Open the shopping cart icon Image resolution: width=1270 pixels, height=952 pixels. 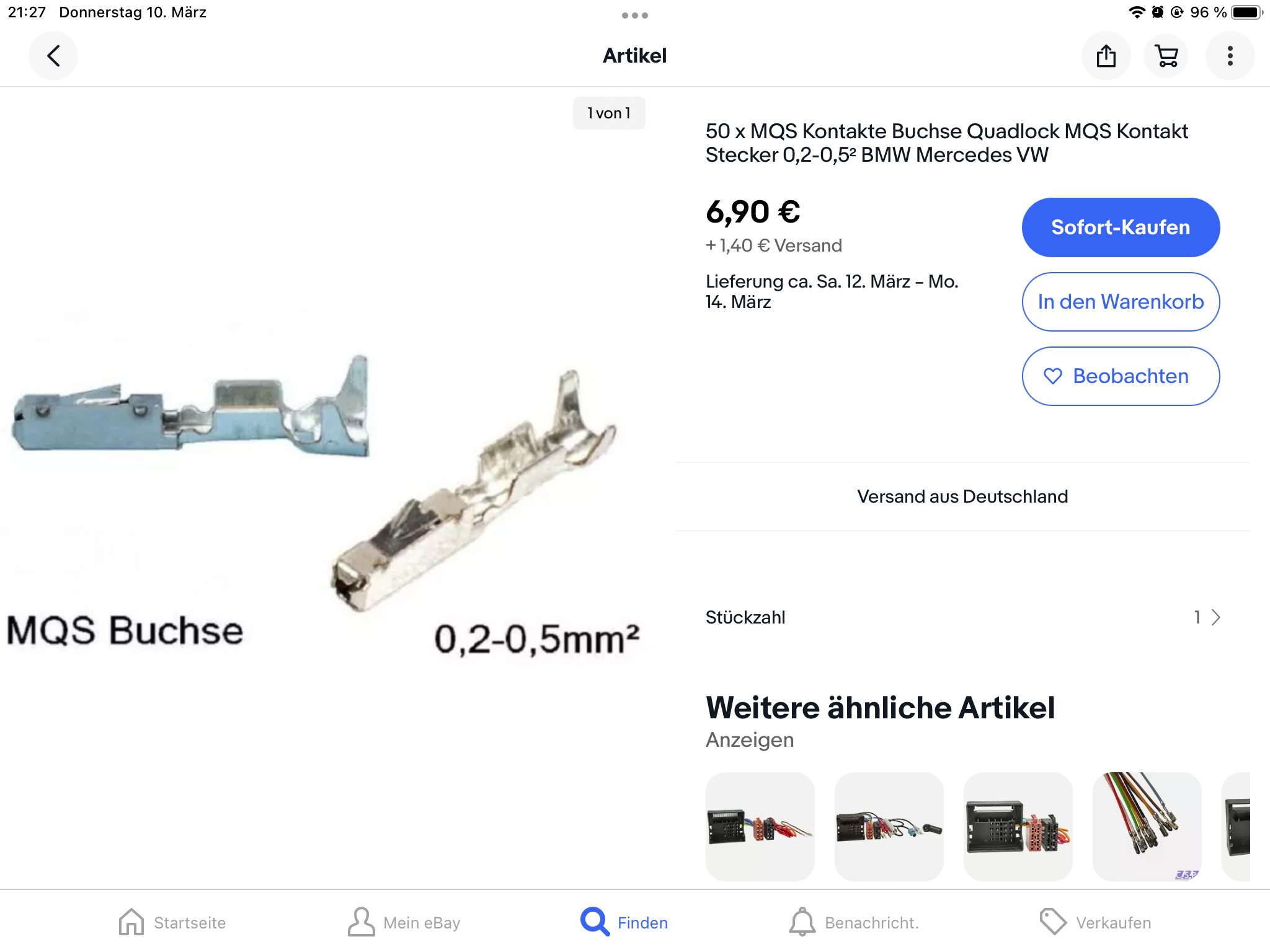1166,56
